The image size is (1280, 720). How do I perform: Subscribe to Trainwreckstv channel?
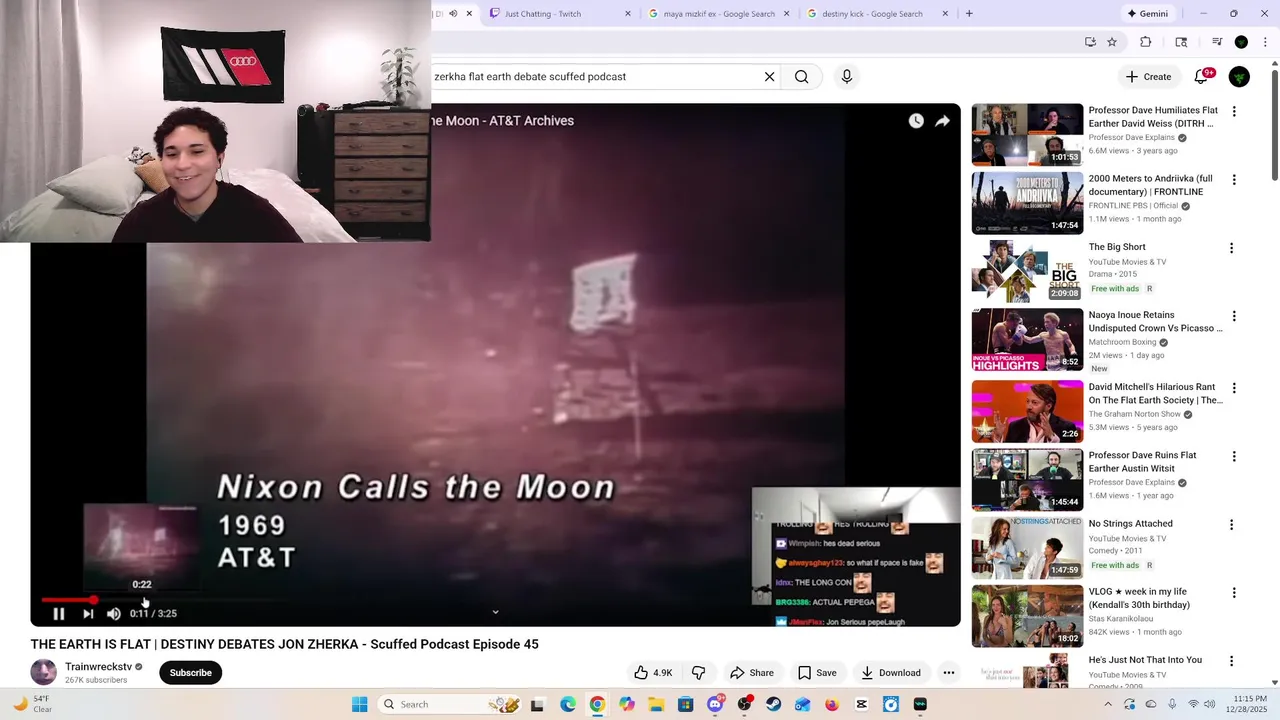coord(190,673)
